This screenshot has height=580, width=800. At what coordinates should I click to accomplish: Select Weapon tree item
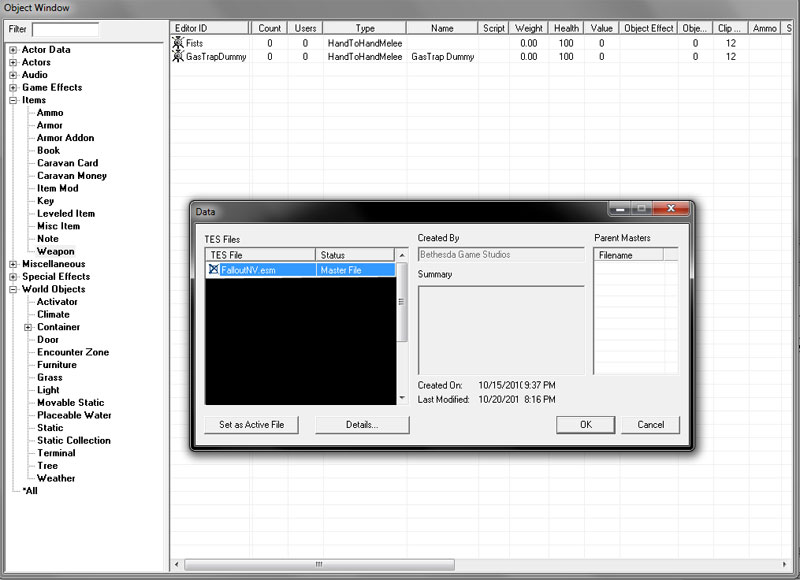pyautogui.click(x=56, y=251)
